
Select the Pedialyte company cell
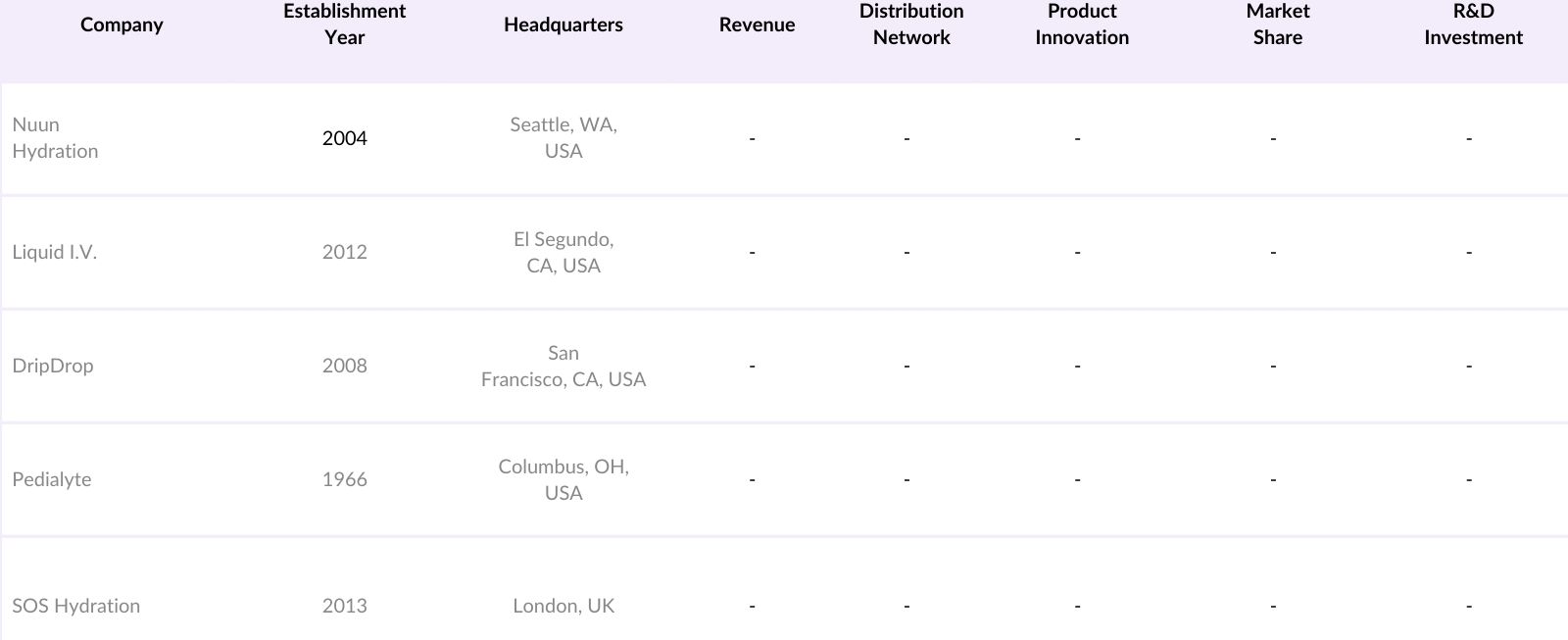[52, 479]
